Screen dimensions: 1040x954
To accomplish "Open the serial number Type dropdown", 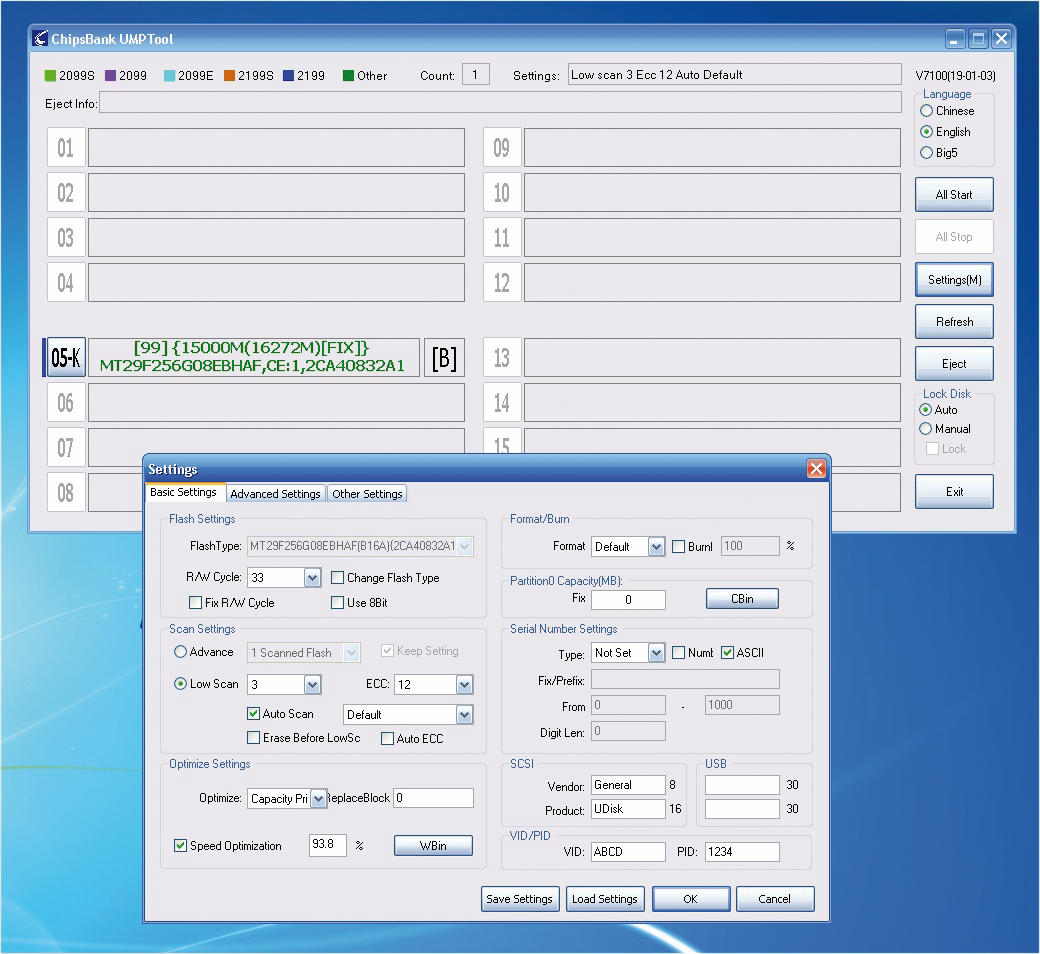I will click(656, 653).
